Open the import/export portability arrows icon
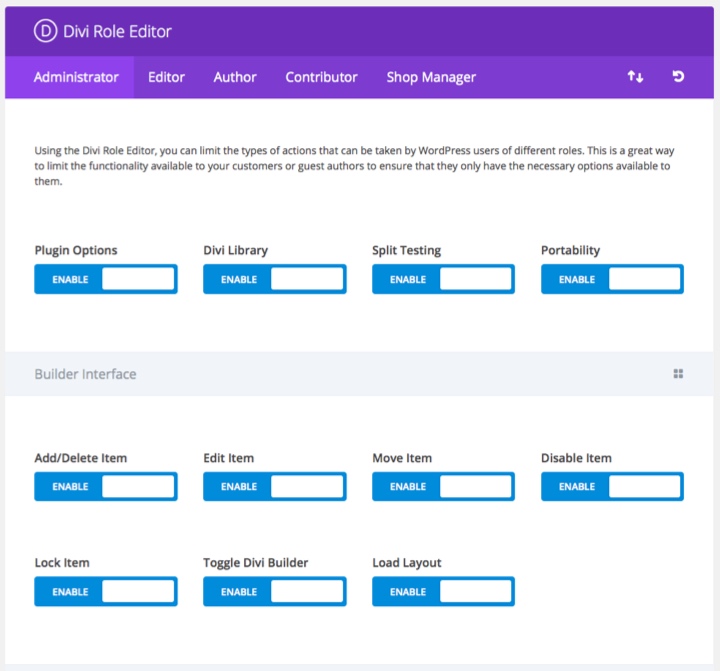Image resolution: width=720 pixels, height=671 pixels. [x=635, y=77]
